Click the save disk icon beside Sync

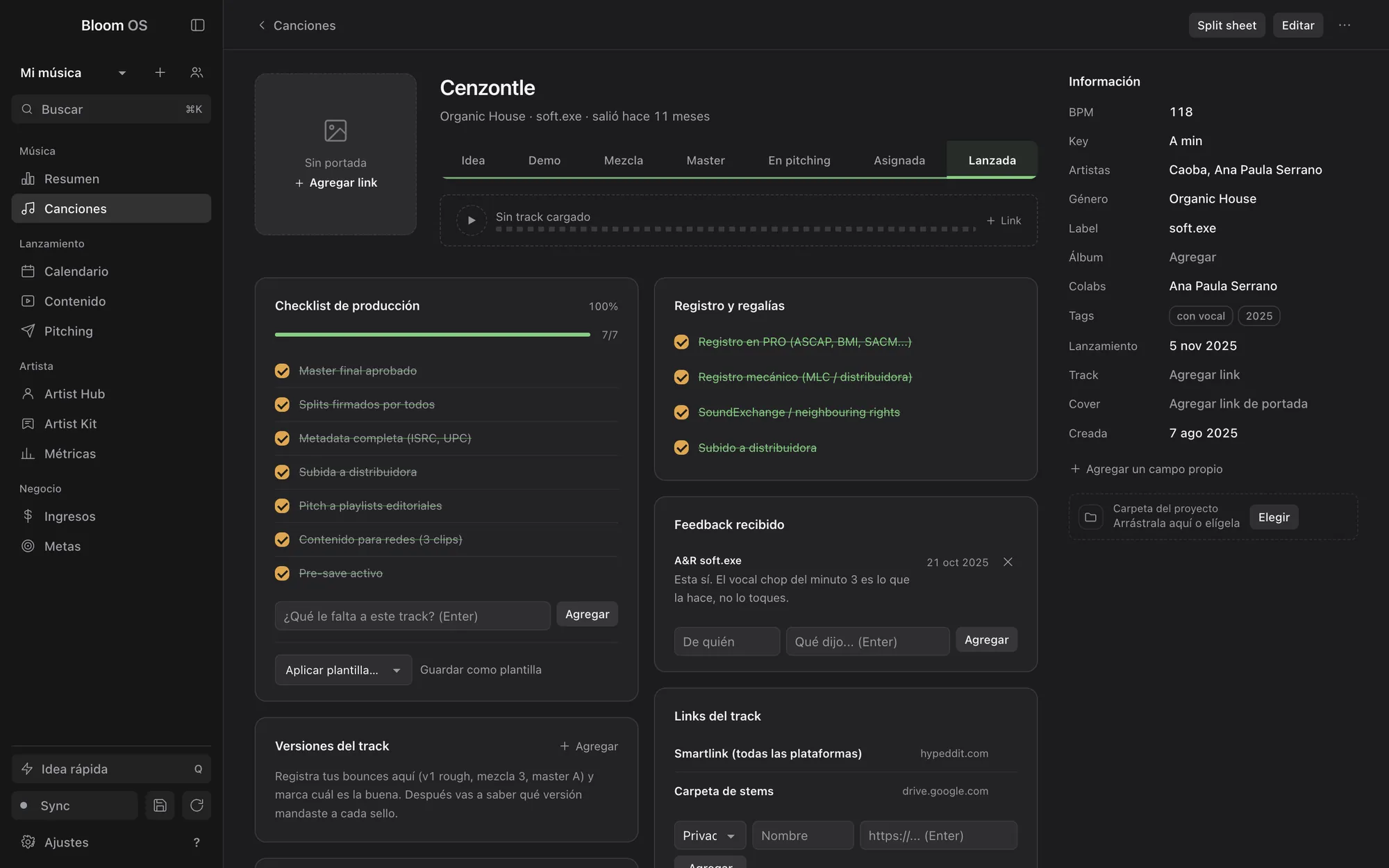pyautogui.click(x=160, y=805)
